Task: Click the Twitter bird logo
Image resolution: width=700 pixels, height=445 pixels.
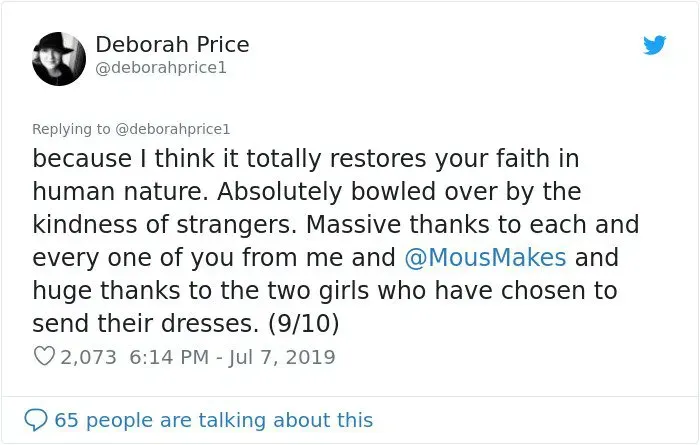Action: pos(654,45)
